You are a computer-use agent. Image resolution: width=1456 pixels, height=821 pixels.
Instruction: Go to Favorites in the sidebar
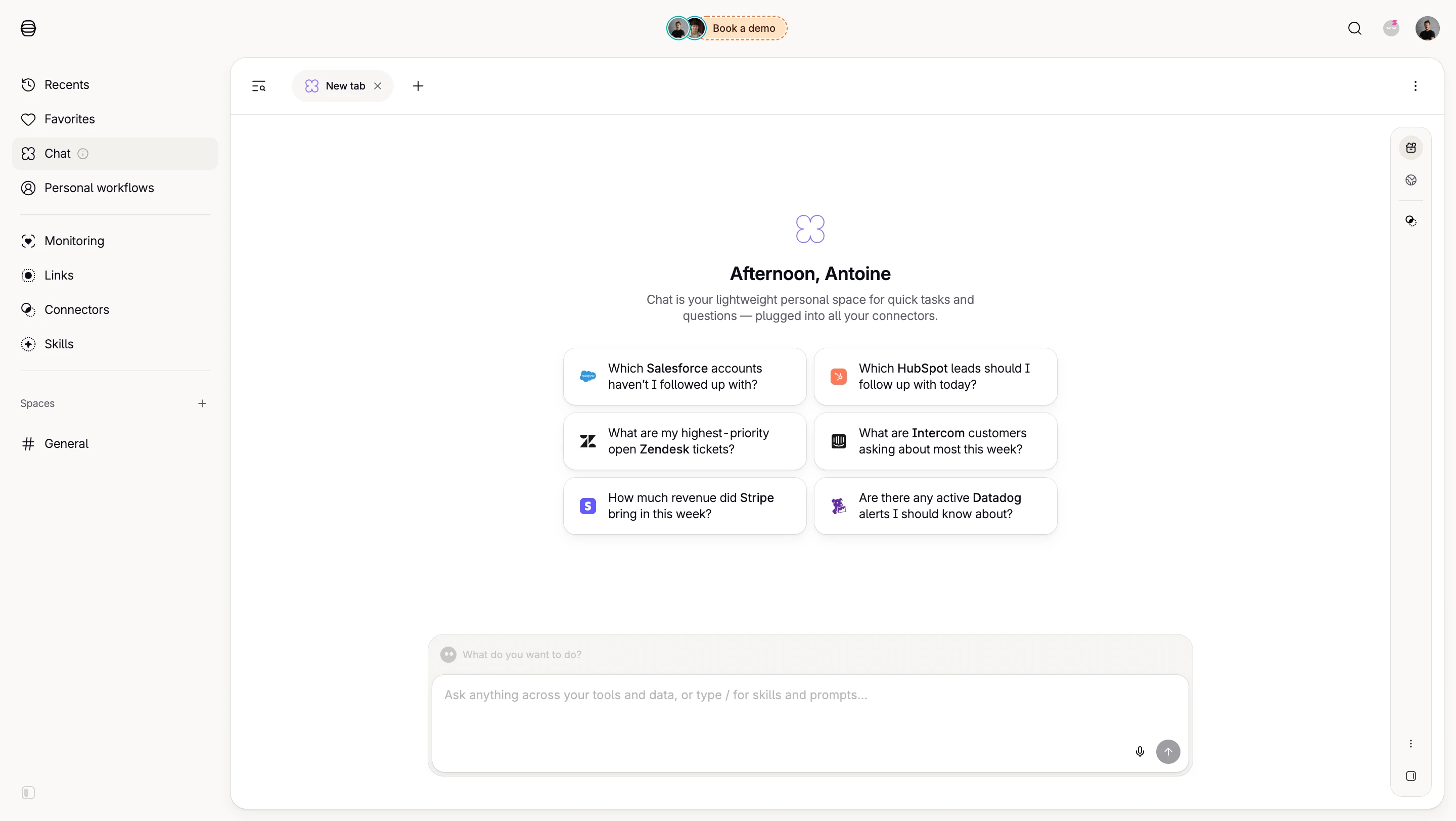[115, 119]
